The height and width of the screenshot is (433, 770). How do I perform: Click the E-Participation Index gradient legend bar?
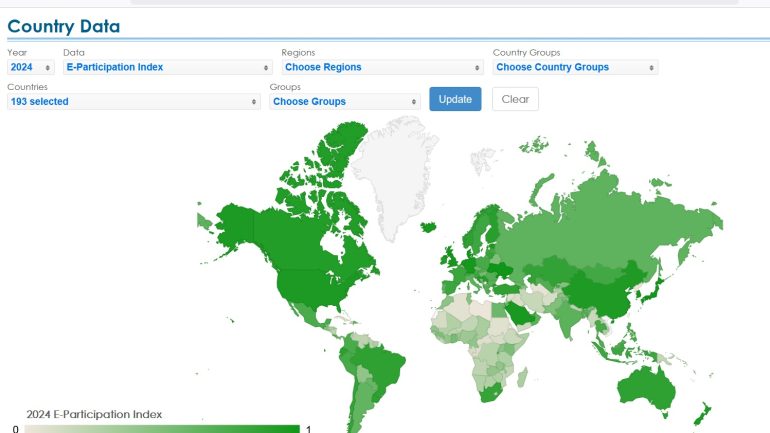162,429
